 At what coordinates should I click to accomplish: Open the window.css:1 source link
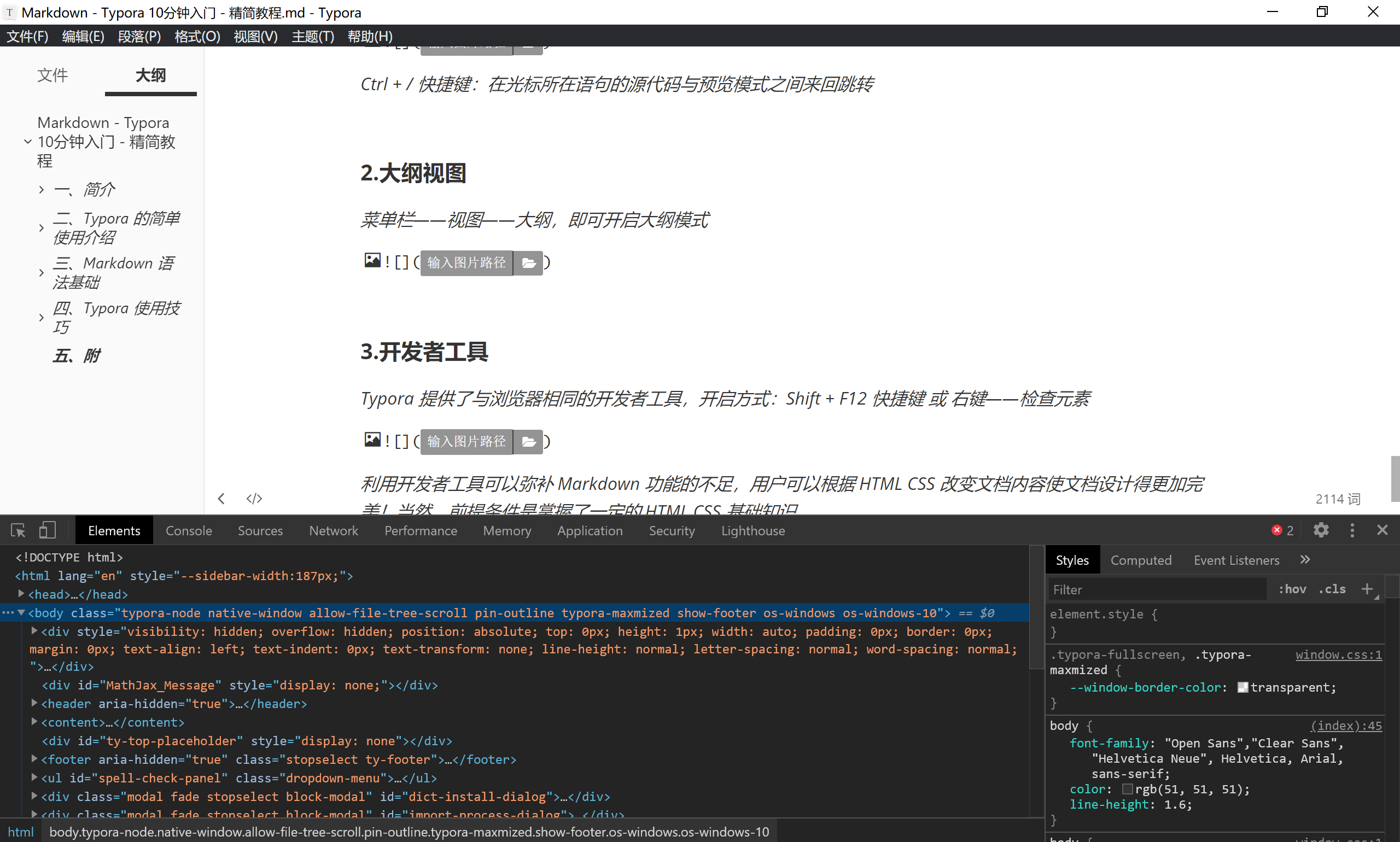[1338, 654]
